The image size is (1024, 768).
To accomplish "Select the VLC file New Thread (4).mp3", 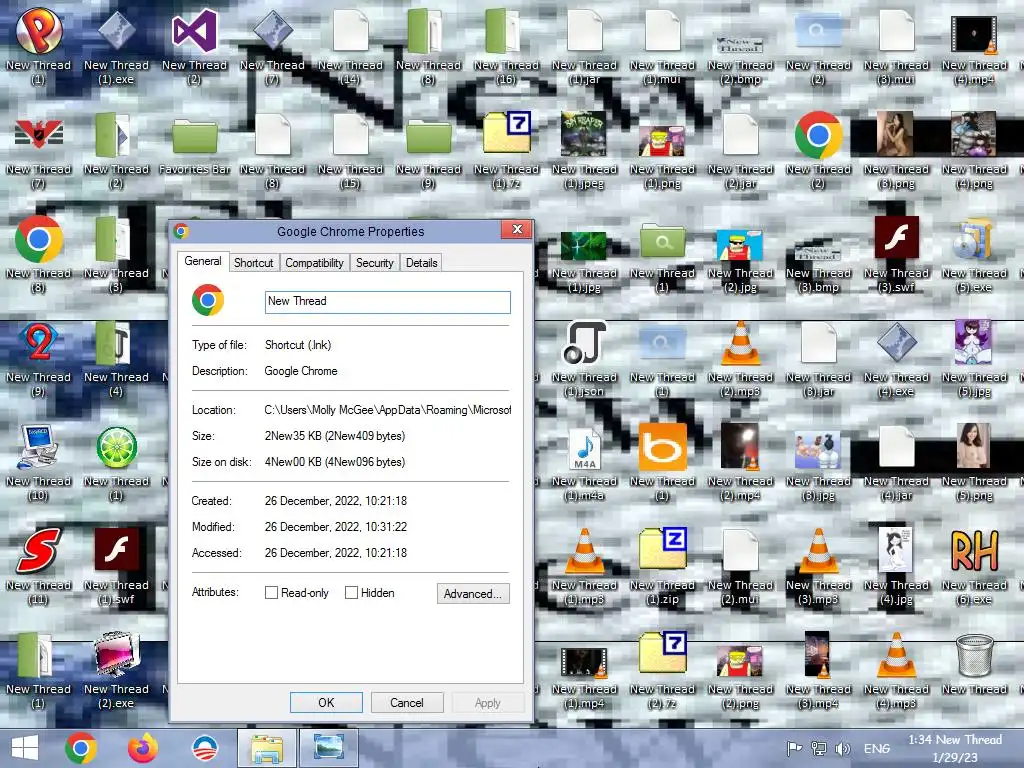I will (x=896, y=669).
